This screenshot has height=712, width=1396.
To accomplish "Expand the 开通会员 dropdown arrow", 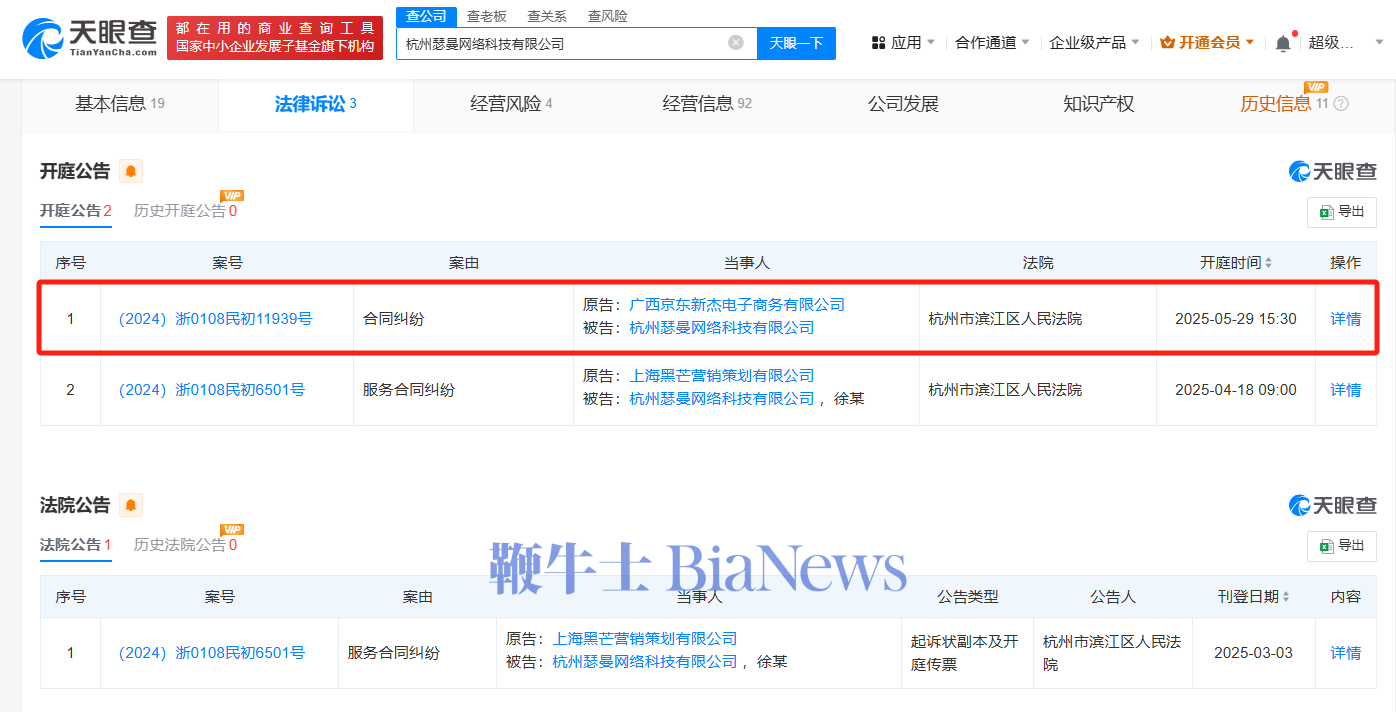I will pyautogui.click(x=1250, y=43).
